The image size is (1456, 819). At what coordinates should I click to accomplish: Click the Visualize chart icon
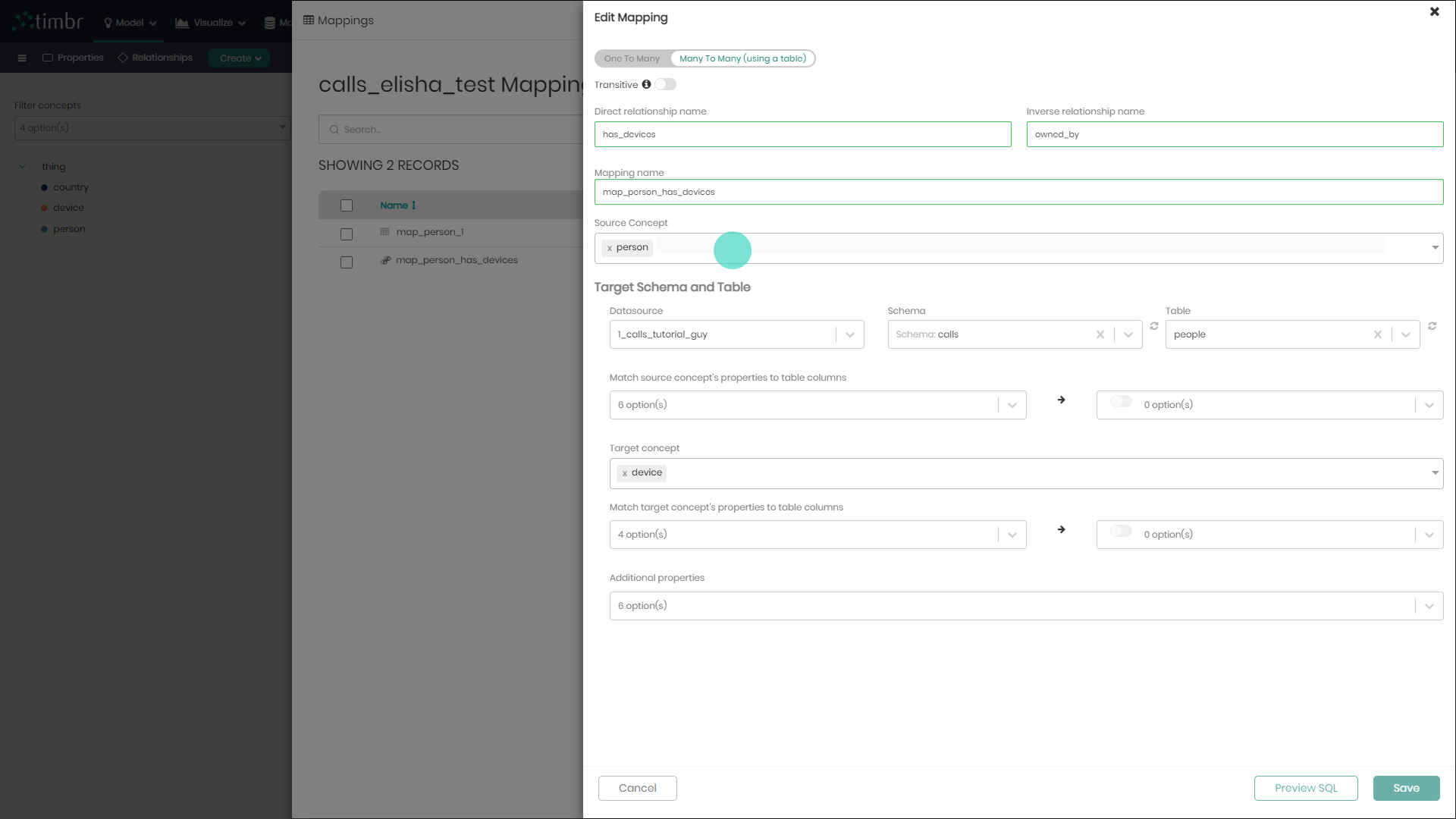[182, 23]
